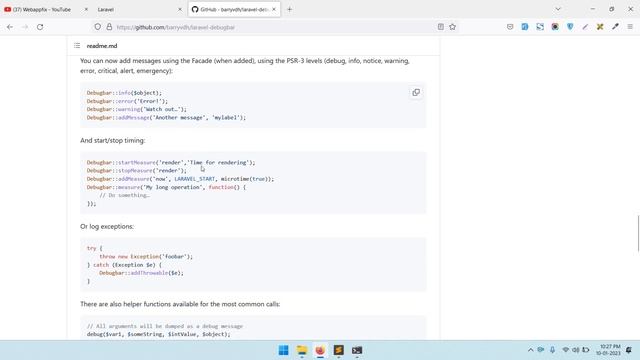Open the screenshot extension icon
The image size is (640, 360).
540,27
